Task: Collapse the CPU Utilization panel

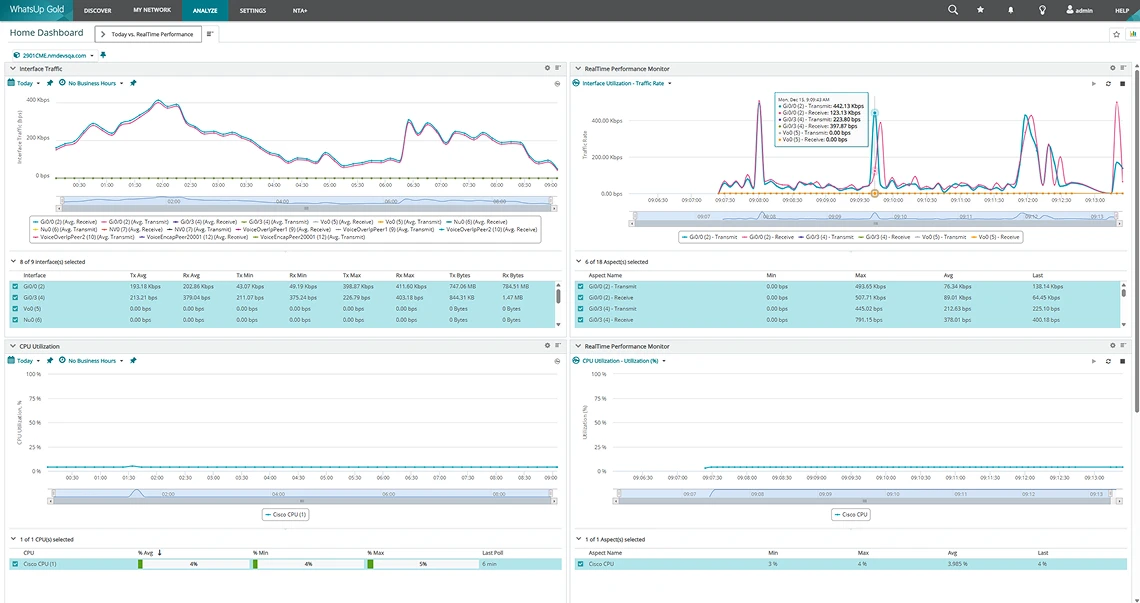Action: tap(12, 346)
